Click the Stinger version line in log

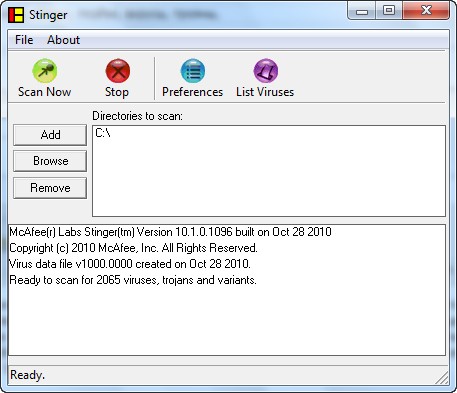[x=170, y=232]
